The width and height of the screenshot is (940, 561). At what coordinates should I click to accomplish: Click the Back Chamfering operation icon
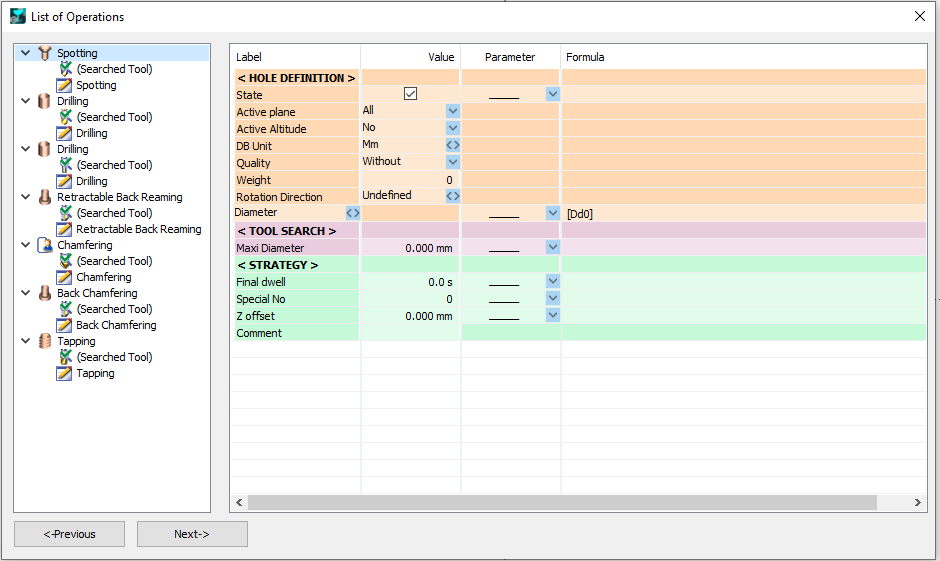[44, 293]
